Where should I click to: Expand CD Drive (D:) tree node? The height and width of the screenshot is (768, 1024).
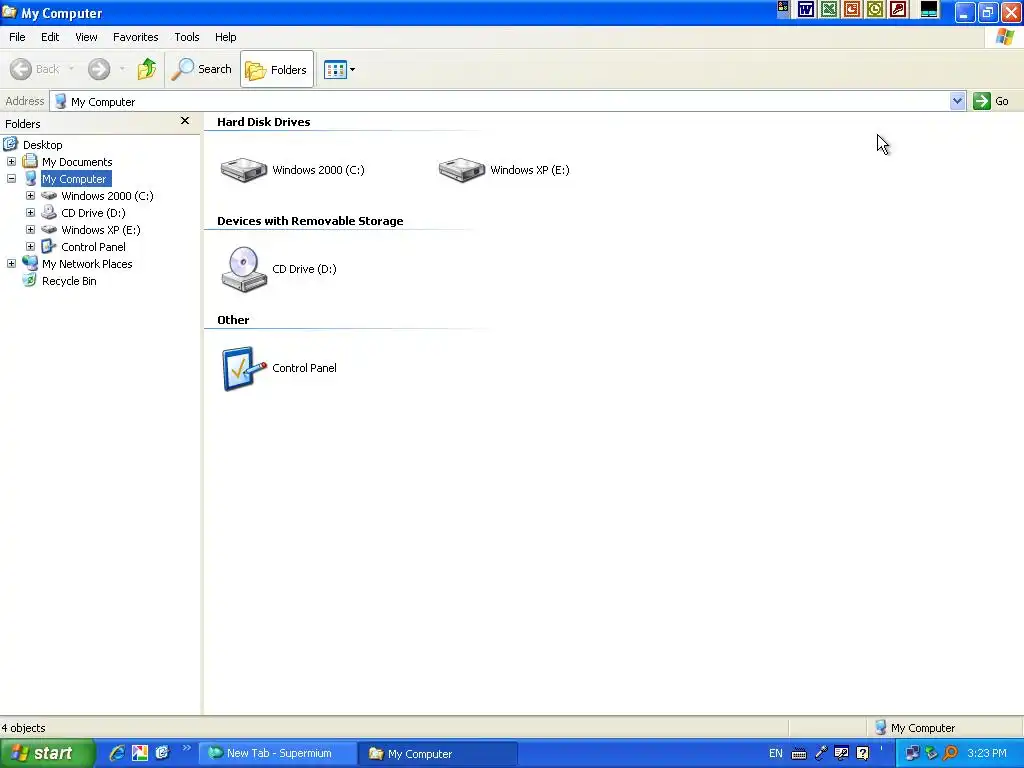coord(30,212)
